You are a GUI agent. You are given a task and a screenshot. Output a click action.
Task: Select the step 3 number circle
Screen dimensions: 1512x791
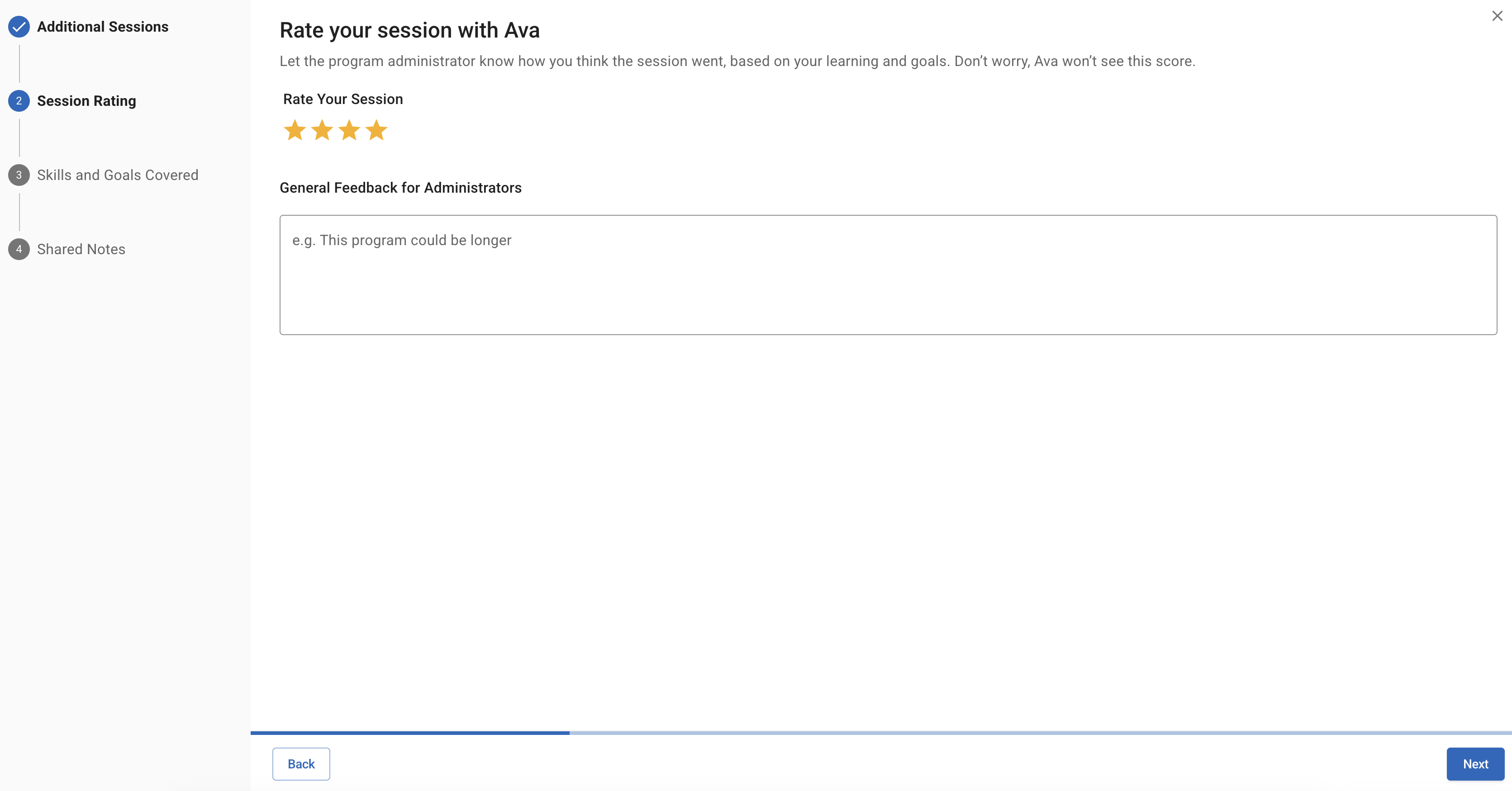pos(19,175)
